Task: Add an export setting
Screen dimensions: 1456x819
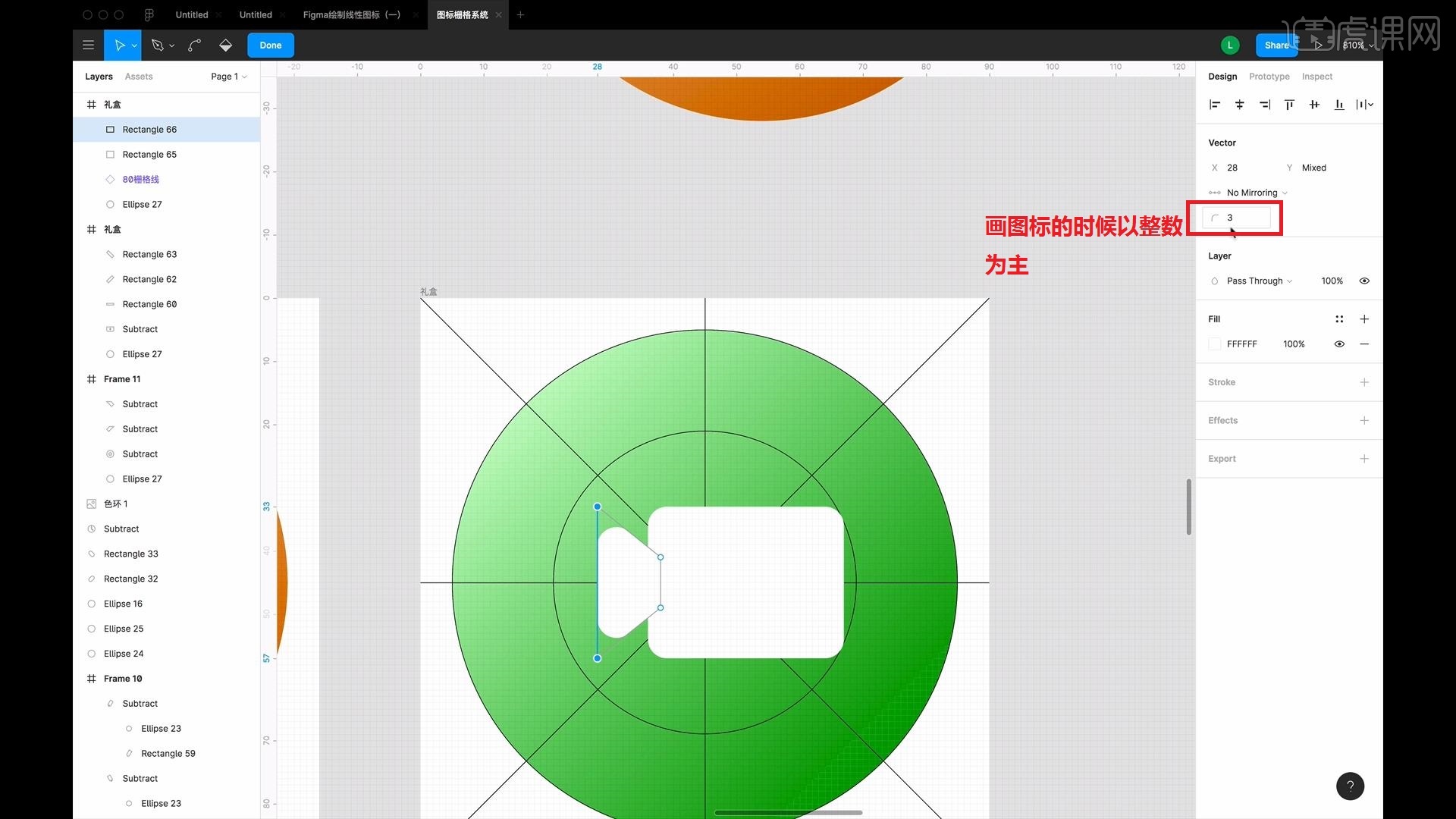Action: click(1364, 459)
